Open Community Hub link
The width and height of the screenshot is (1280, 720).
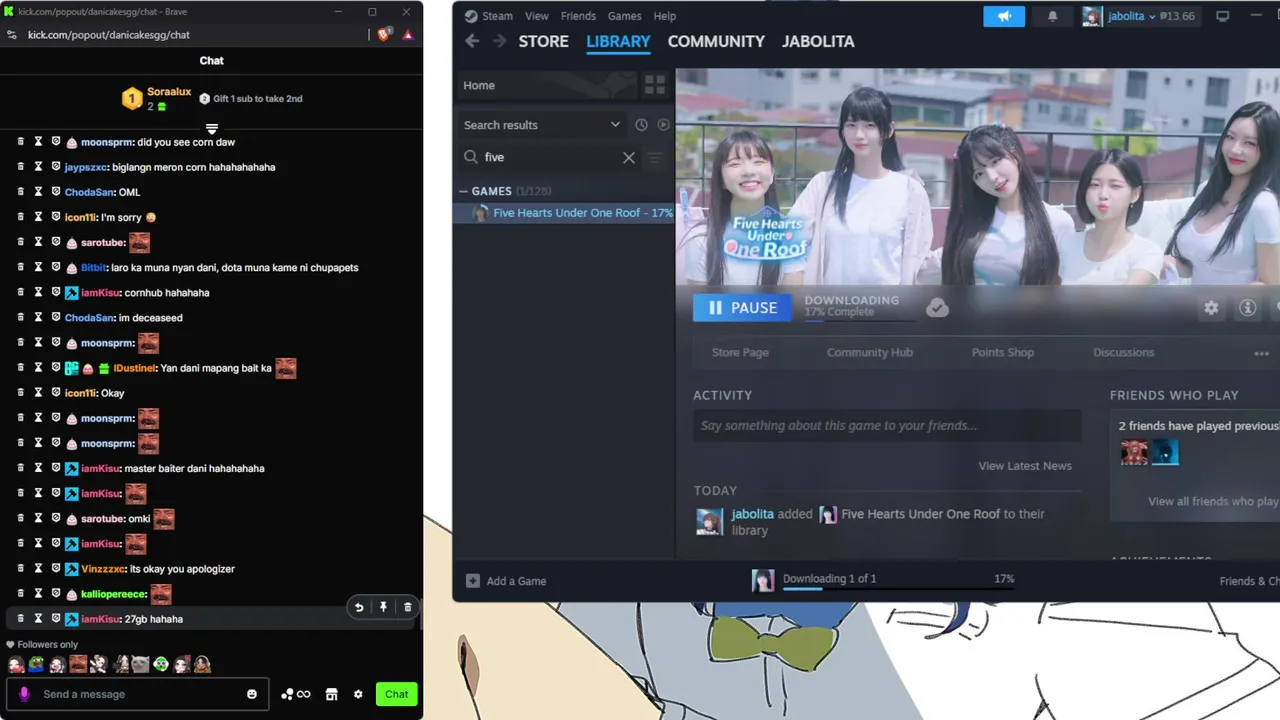pos(870,352)
